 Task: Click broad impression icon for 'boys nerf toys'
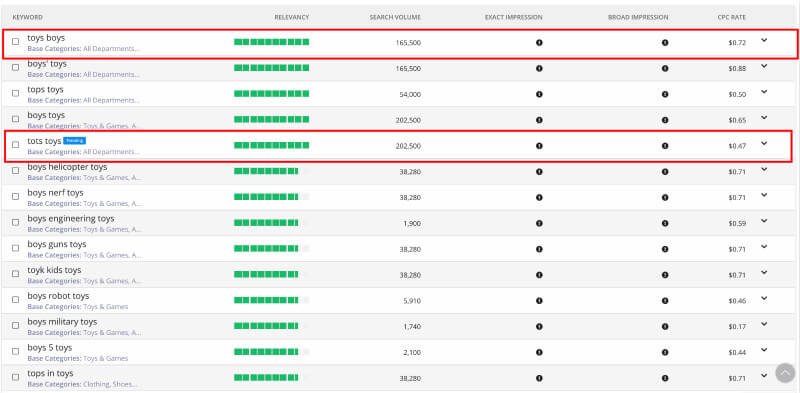[665, 198]
